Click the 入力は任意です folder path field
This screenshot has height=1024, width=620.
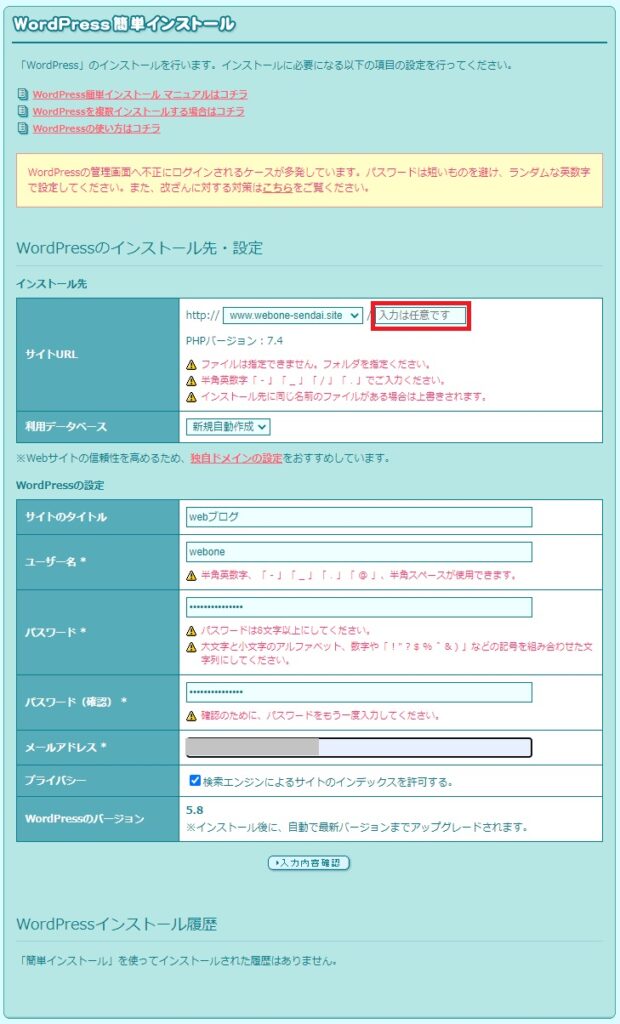point(421,315)
